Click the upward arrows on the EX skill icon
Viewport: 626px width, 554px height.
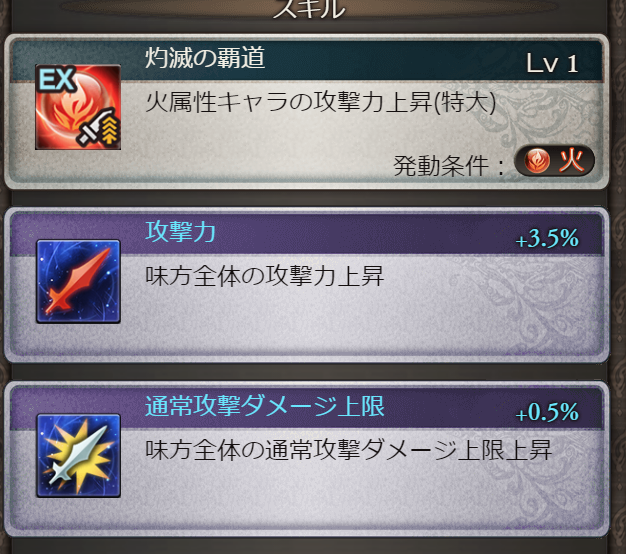point(110,128)
